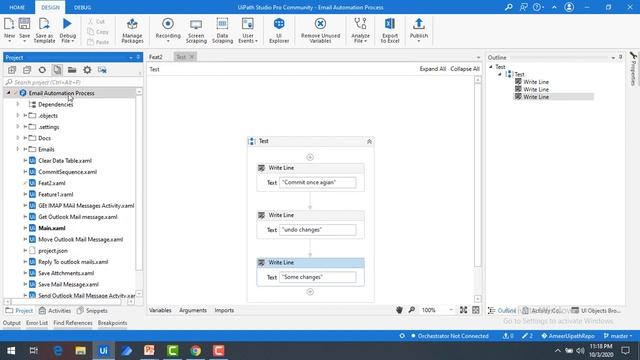Expand the Emails folder
640x360 pixels.
[18, 149]
